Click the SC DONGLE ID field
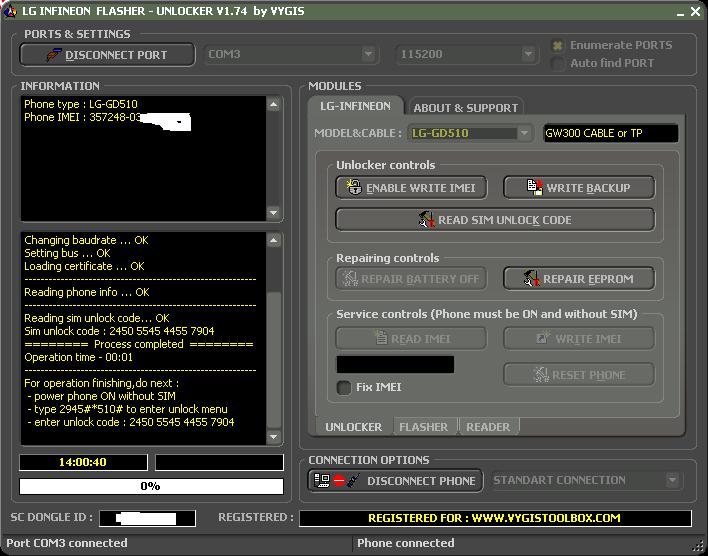The height and width of the screenshot is (556, 708). pos(148,518)
